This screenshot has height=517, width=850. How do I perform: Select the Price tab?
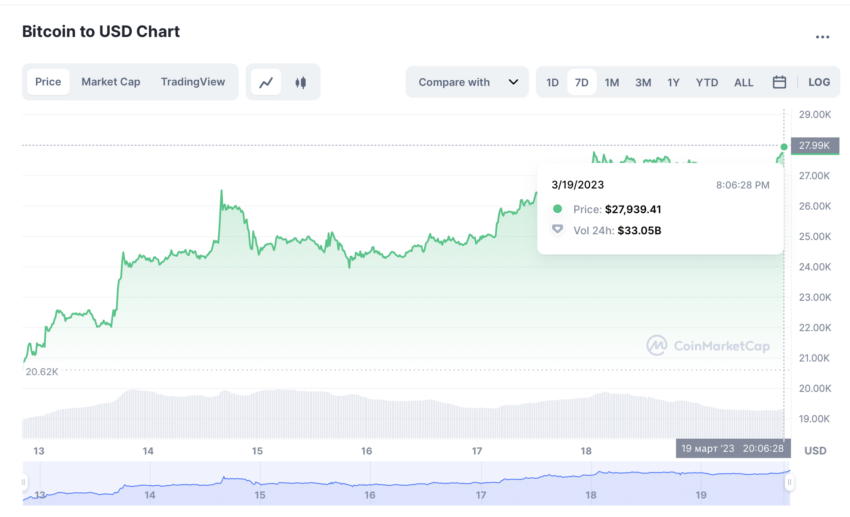[48, 82]
